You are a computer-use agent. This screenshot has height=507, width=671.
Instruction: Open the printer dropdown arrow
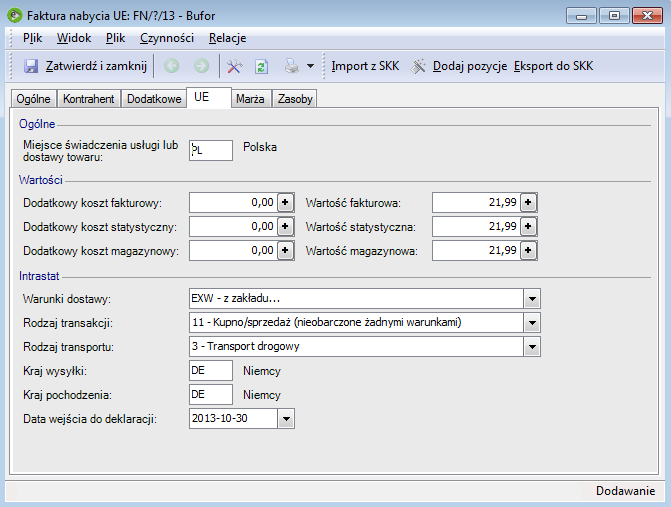(x=311, y=66)
